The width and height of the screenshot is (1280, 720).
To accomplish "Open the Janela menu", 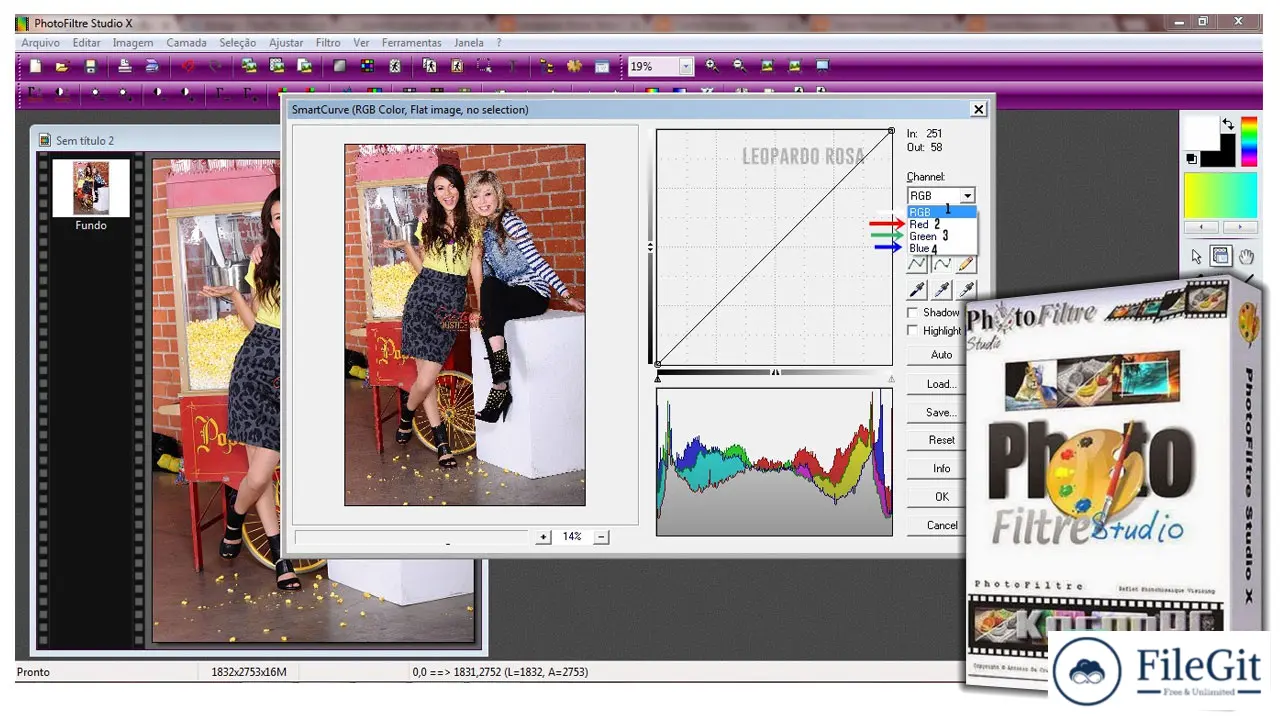I will coord(469,43).
